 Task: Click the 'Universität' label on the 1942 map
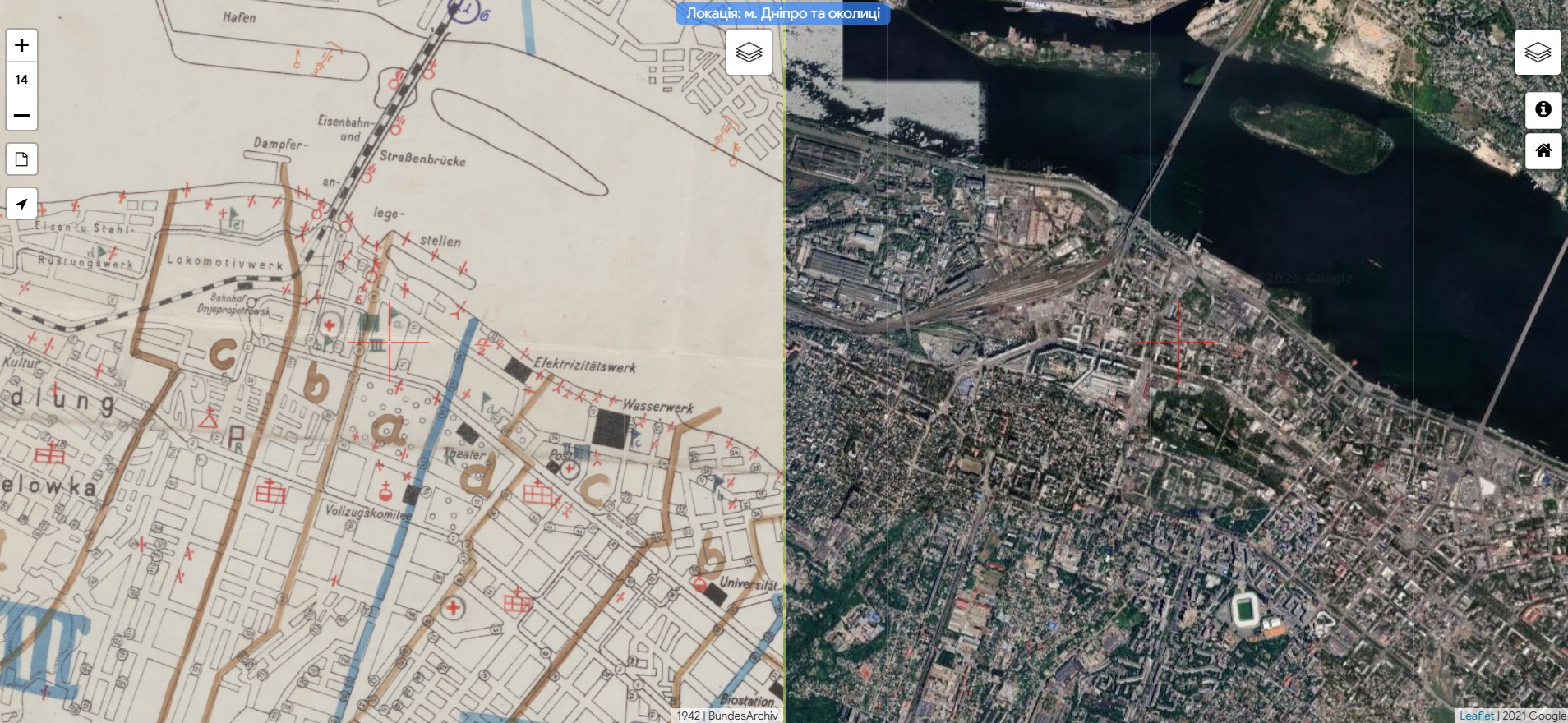(748, 584)
